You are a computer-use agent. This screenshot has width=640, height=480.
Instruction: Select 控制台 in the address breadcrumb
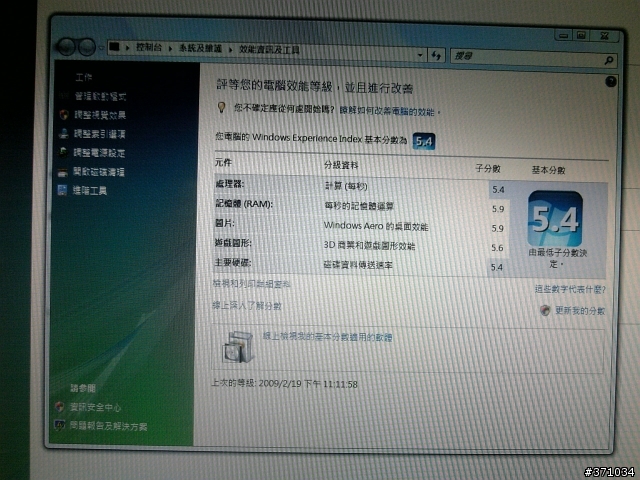(x=149, y=48)
